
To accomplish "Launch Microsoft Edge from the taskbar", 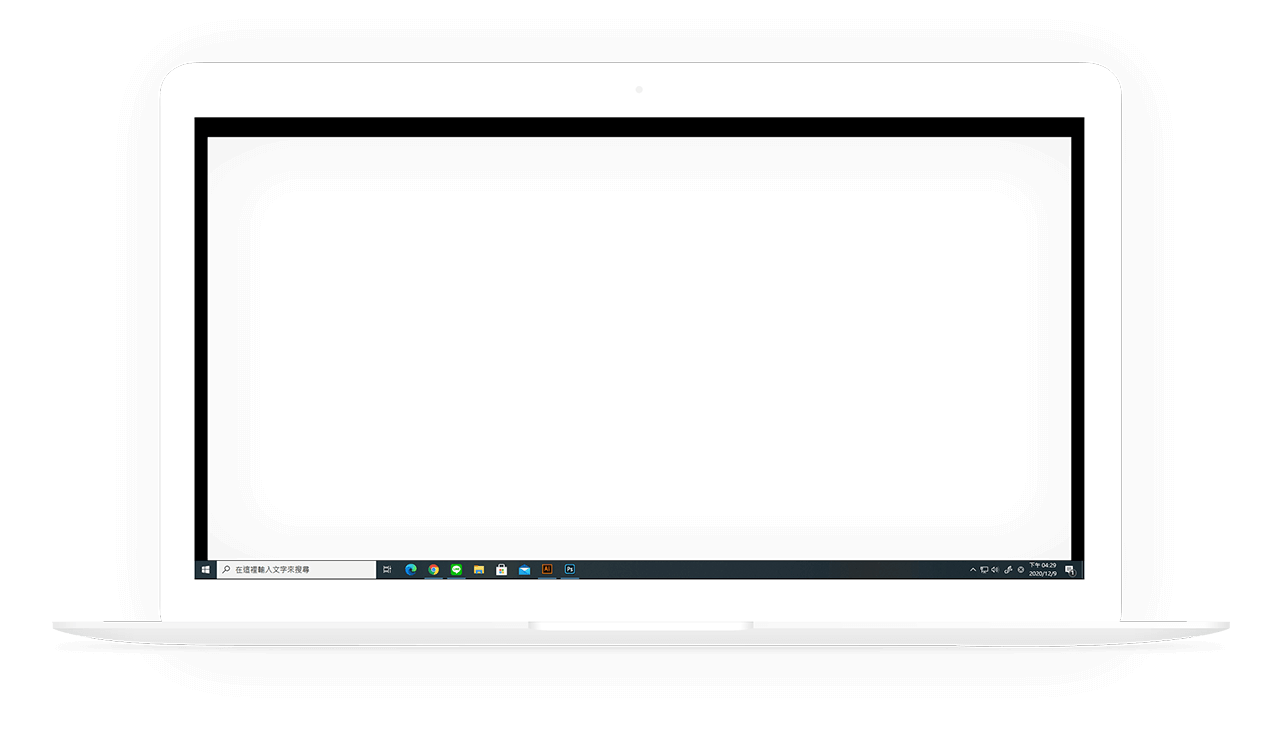I will click(x=410, y=569).
